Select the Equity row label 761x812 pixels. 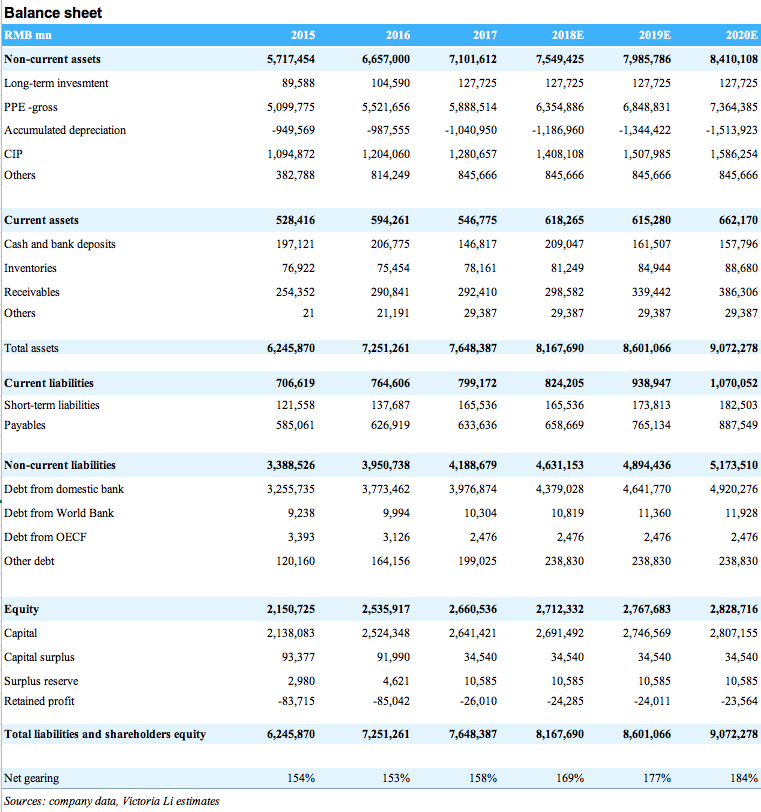[x=21, y=609]
